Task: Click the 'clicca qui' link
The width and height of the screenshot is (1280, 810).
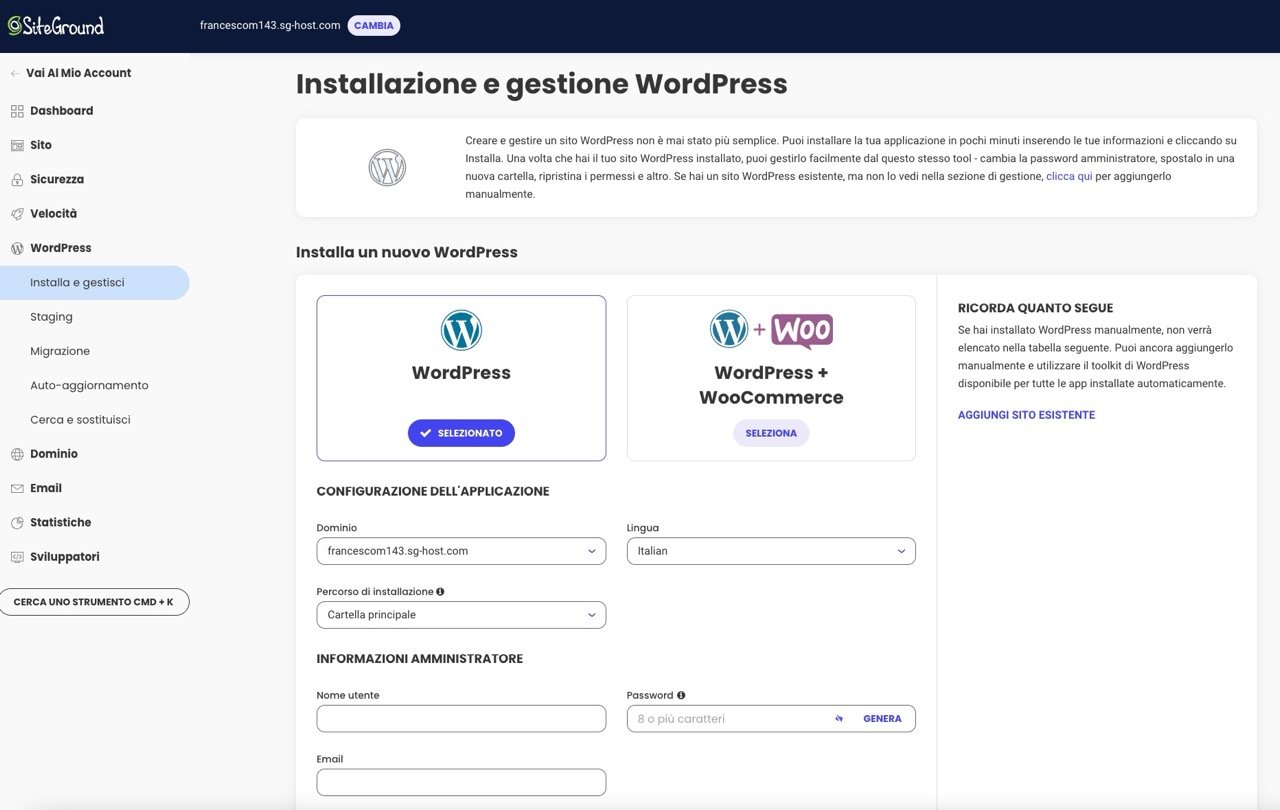Action: tap(1069, 176)
